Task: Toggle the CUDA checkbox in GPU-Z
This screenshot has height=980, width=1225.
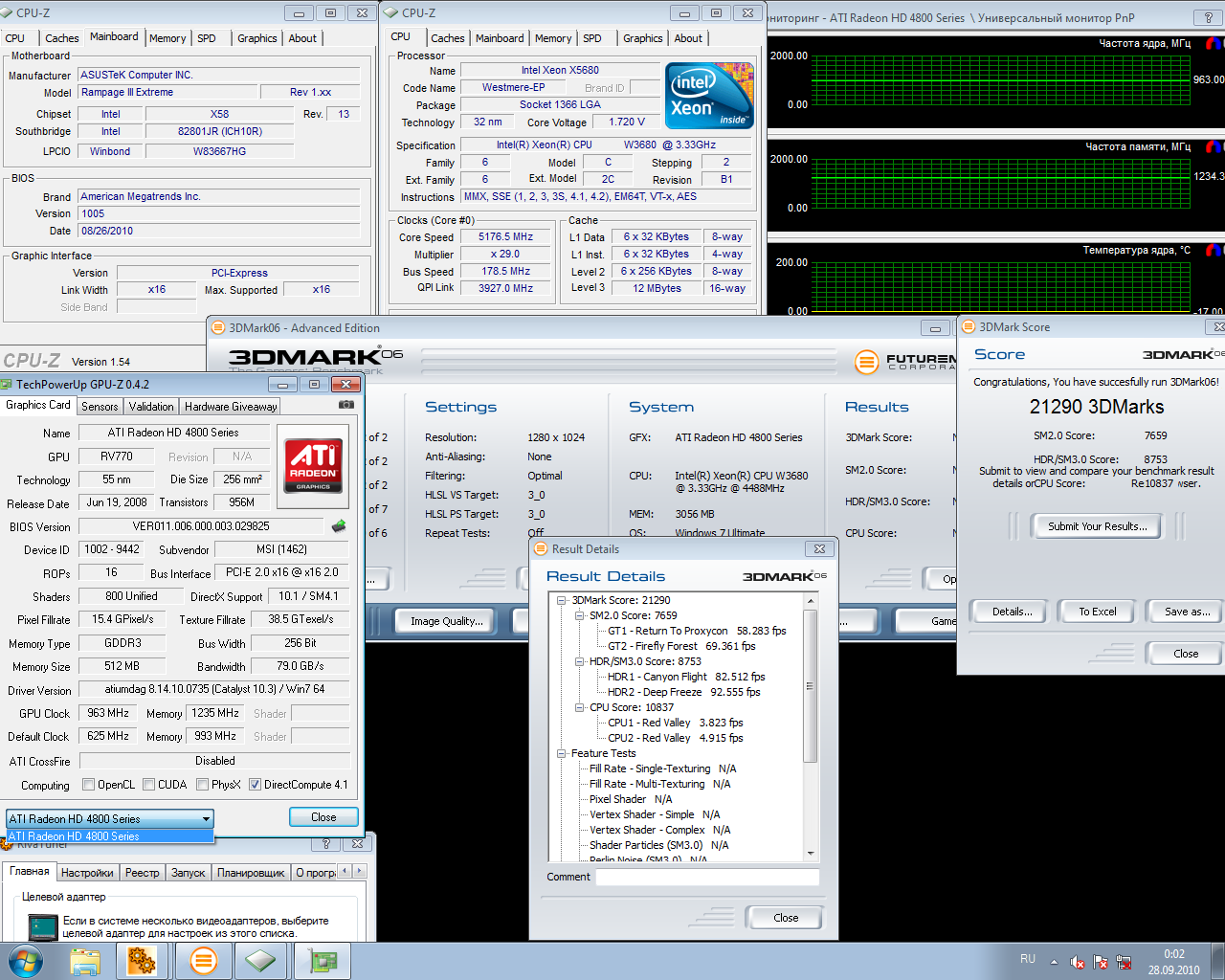Action: pyautogui.click(x=148, y=785)
